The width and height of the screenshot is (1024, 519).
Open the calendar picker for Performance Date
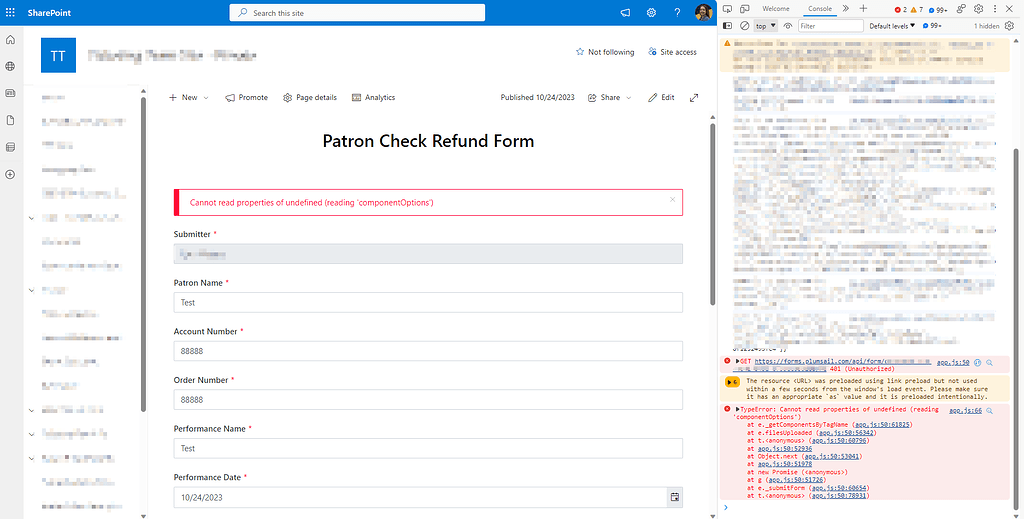pos(674,496)
